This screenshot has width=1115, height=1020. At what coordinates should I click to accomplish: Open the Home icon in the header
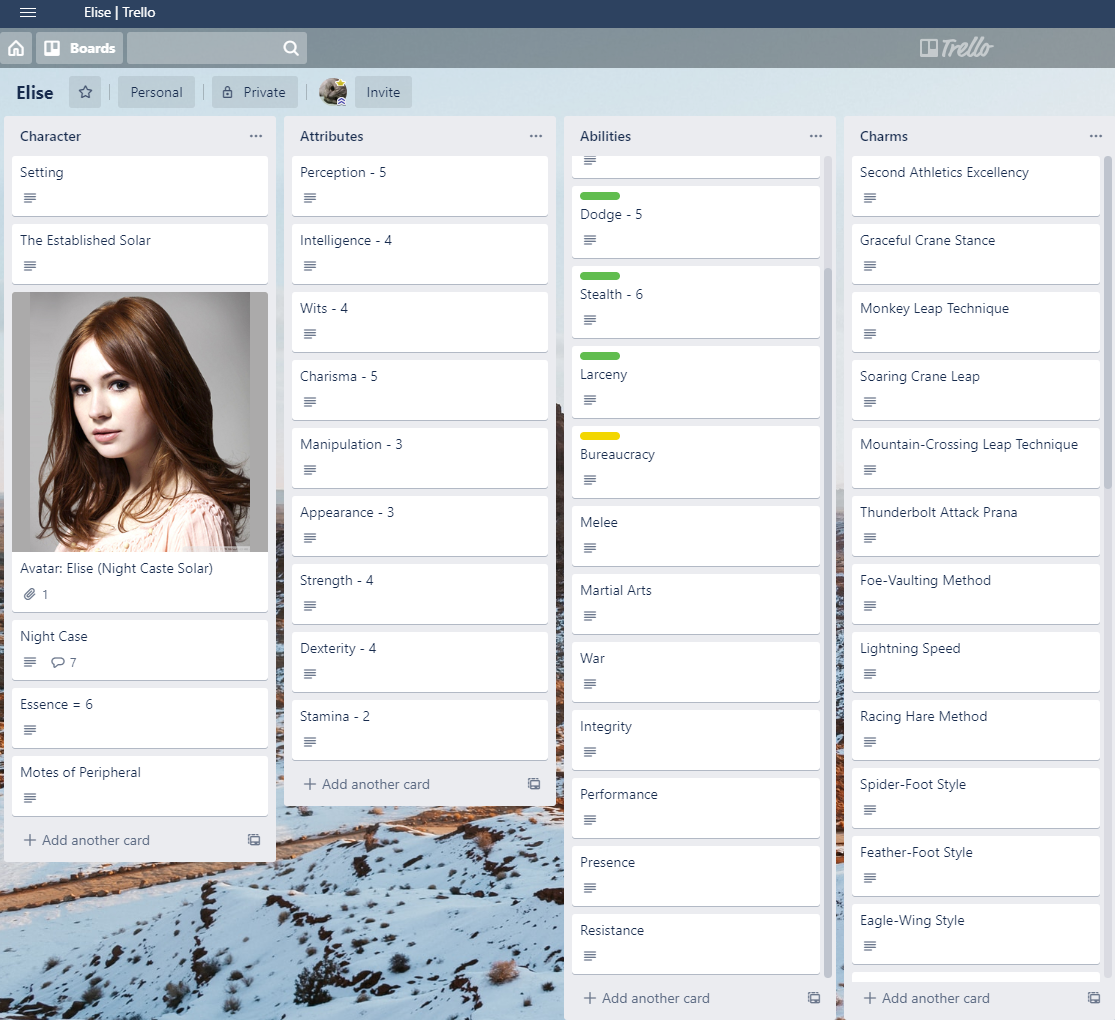16,47
